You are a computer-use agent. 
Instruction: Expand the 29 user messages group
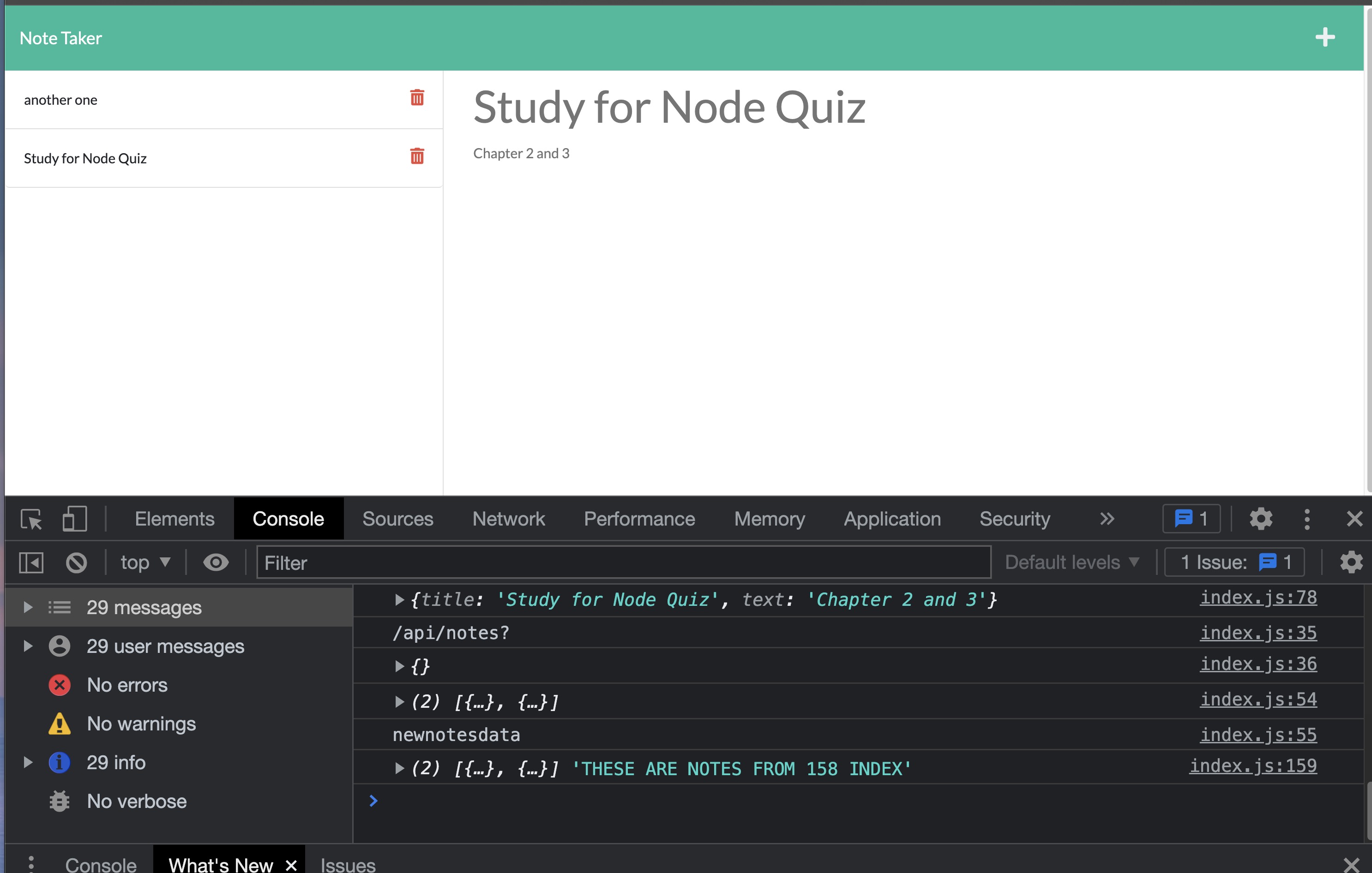click(27, 646)
